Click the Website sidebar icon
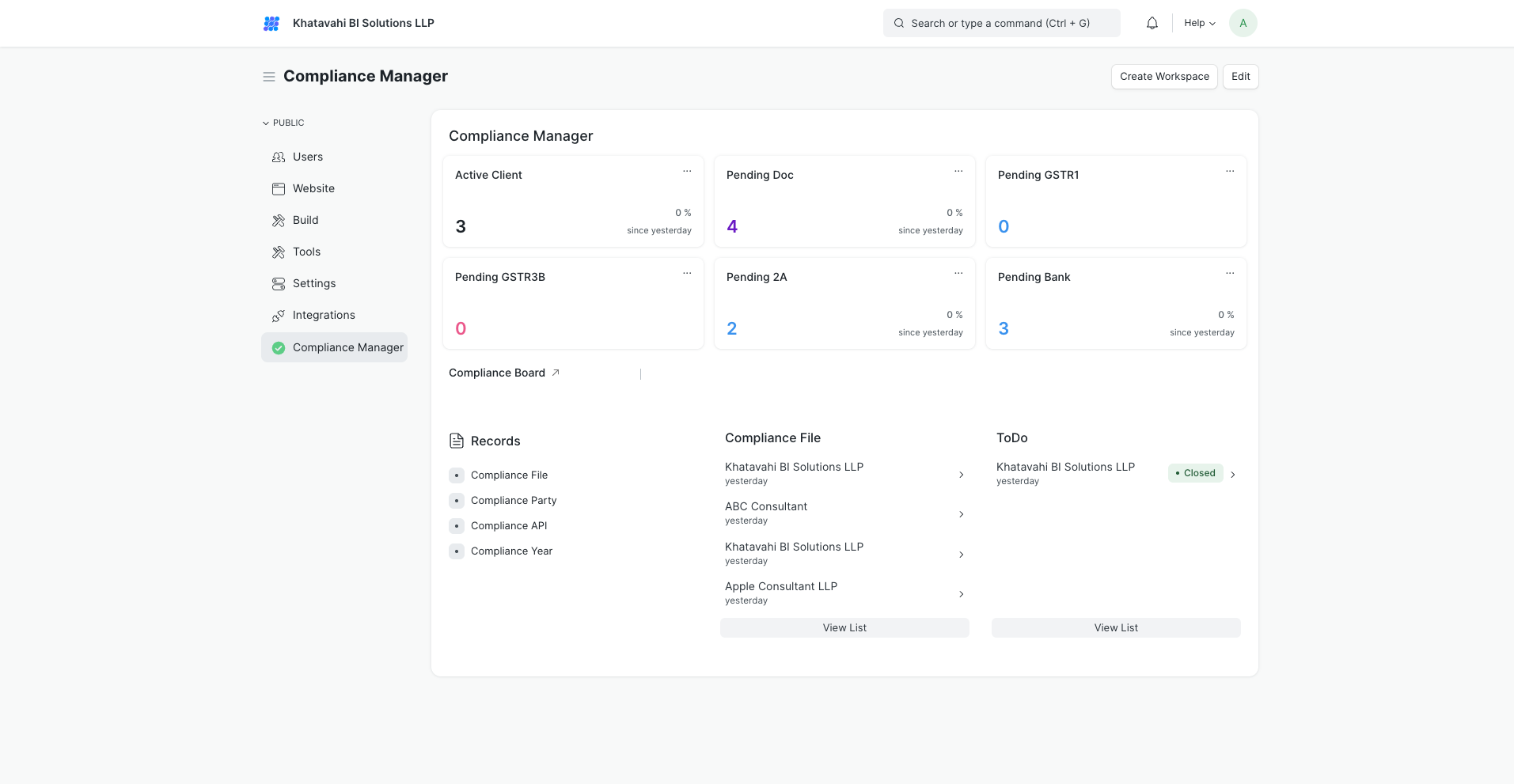The image size is (1514, 784). coord(279,189)
